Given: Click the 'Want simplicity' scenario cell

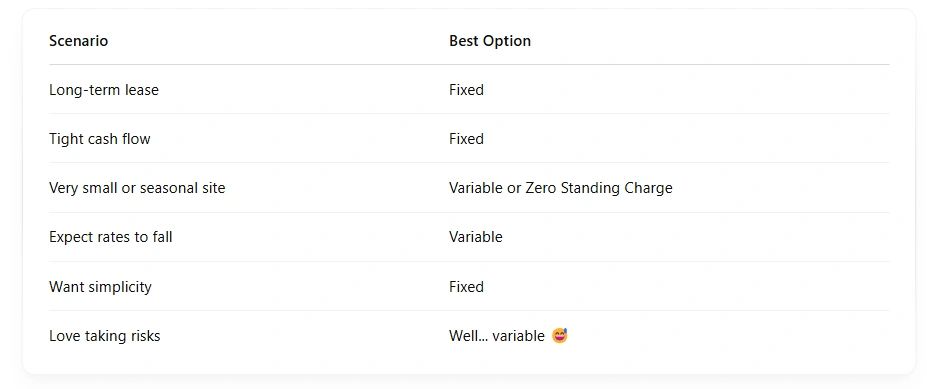Looking at the screenshot, I should click(x=100, y=287).
